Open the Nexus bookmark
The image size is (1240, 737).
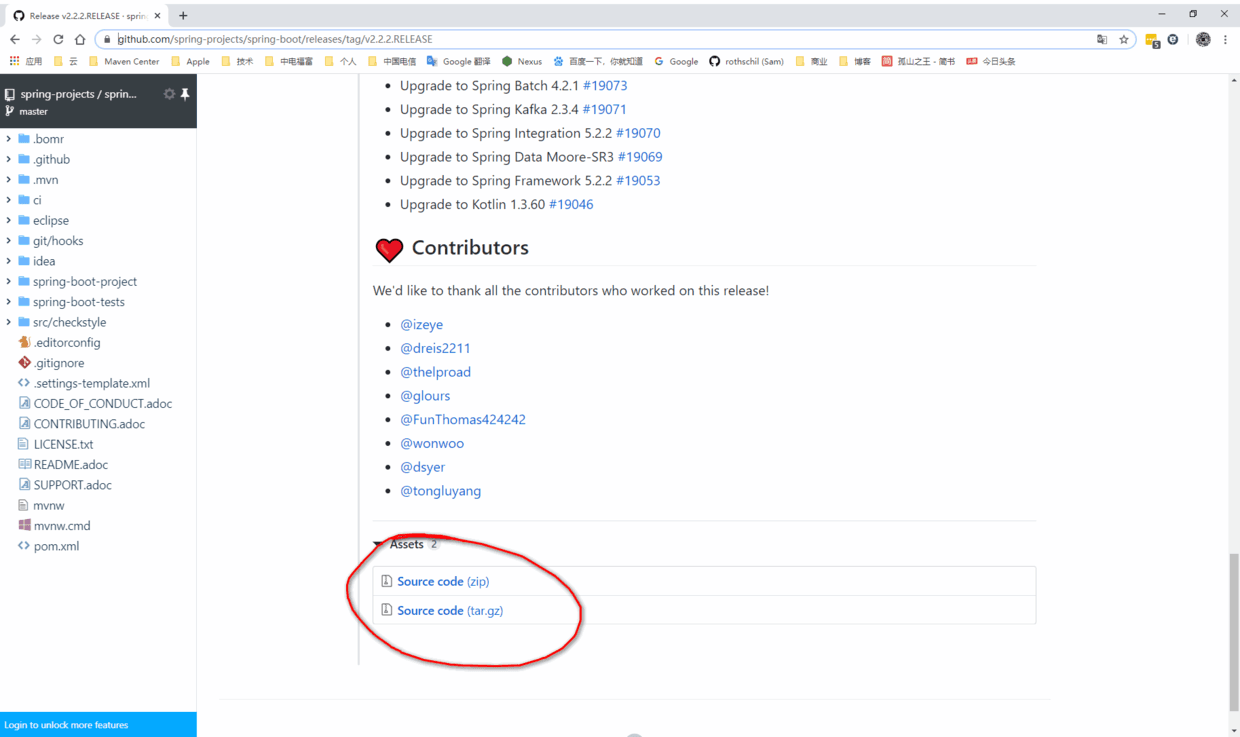tap(522, 61)
